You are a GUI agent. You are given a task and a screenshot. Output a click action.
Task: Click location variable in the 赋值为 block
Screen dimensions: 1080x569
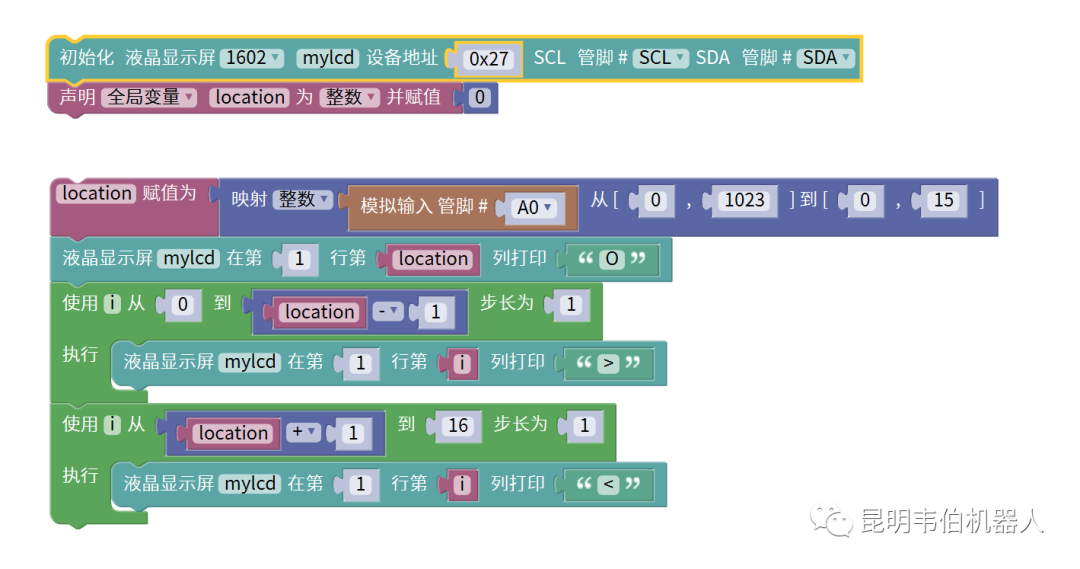tap(96, 193)
